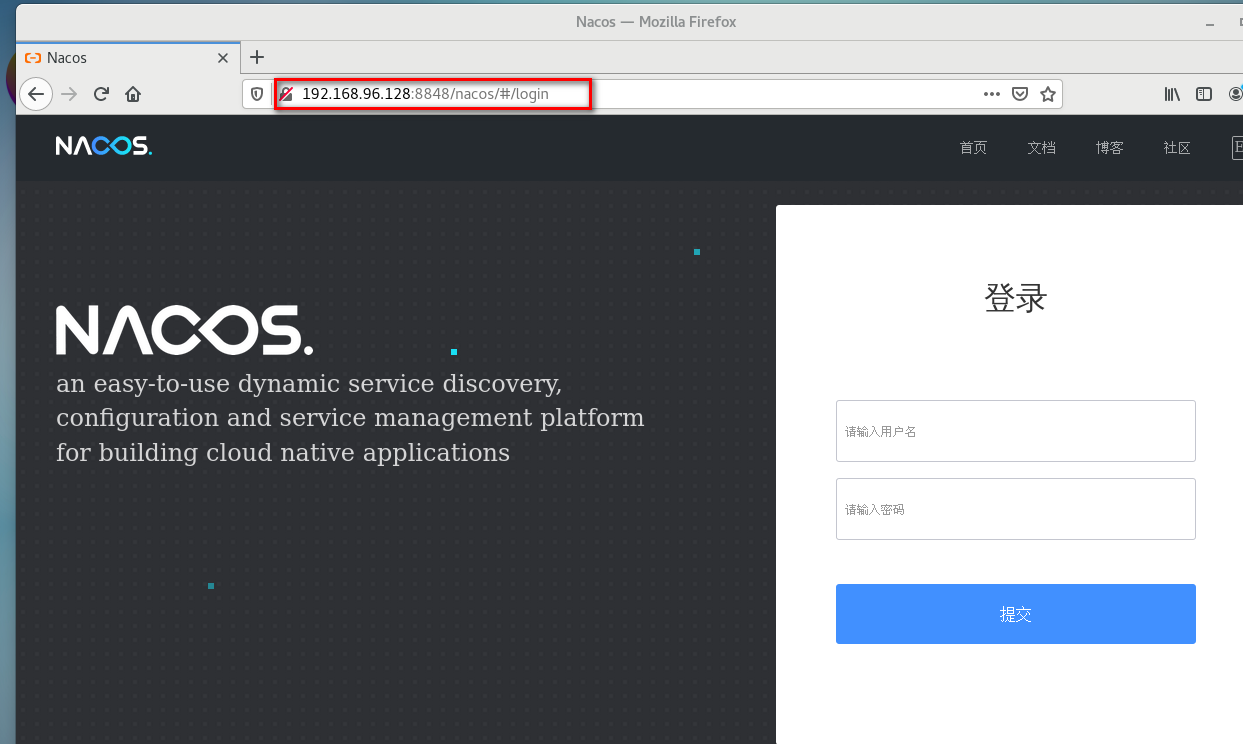Open 社区 in the Nacos header
1243x744 pixels.
pyautogui.click(x=1177, y=147)
